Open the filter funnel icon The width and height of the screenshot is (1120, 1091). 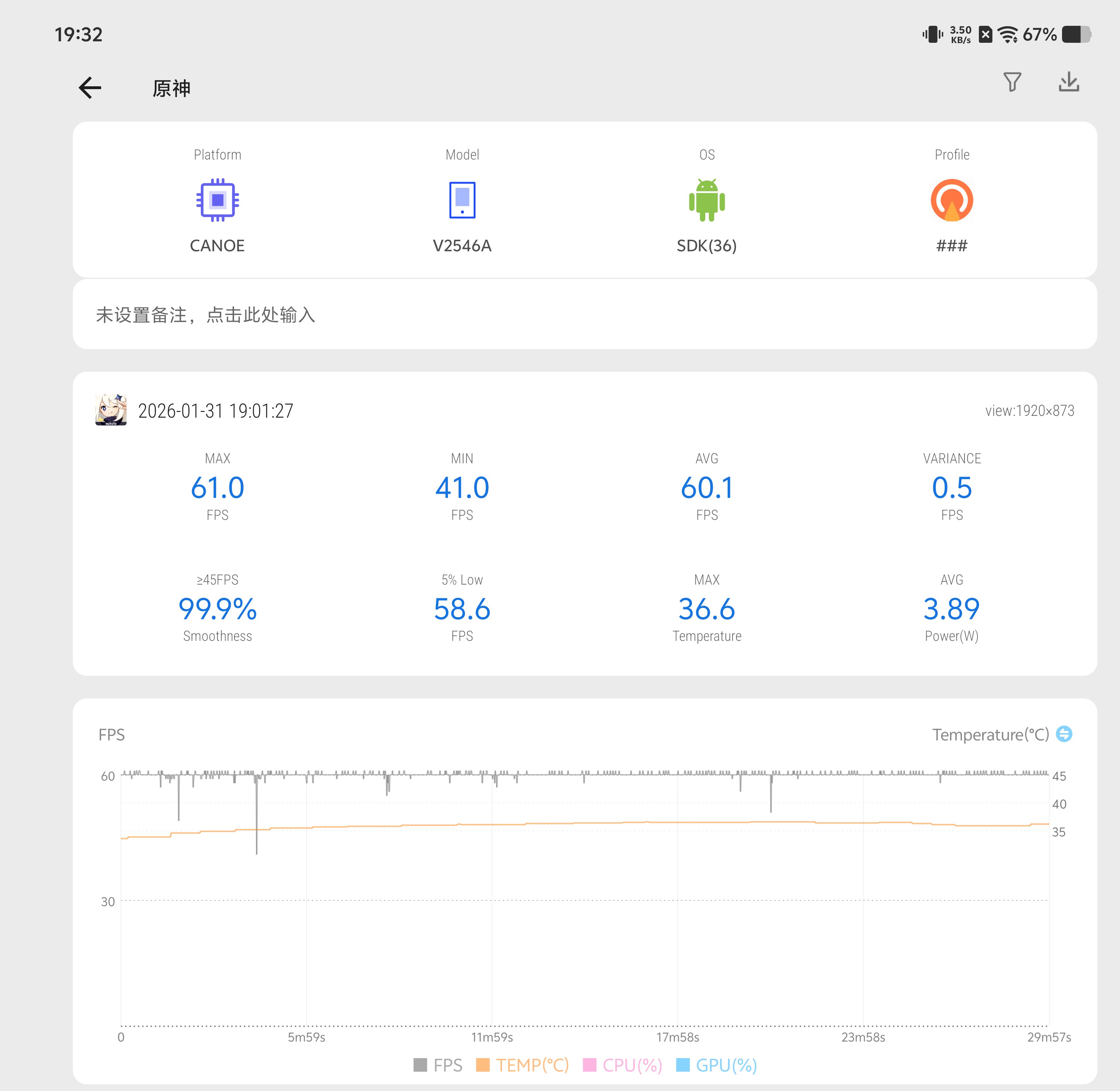coord(1012,82)
